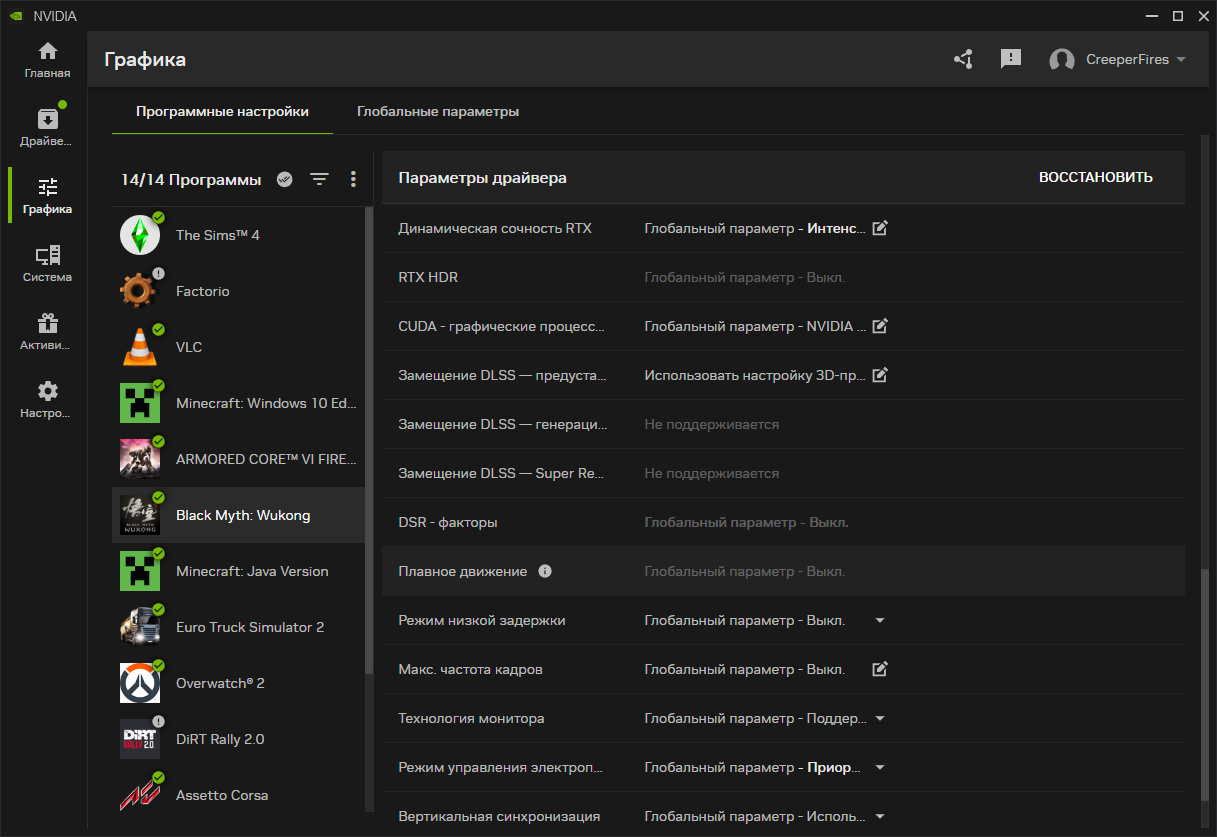Click the ВОССТАНОВИТЬ button
Screen dimensions: 1217x837
[1095, 177]
